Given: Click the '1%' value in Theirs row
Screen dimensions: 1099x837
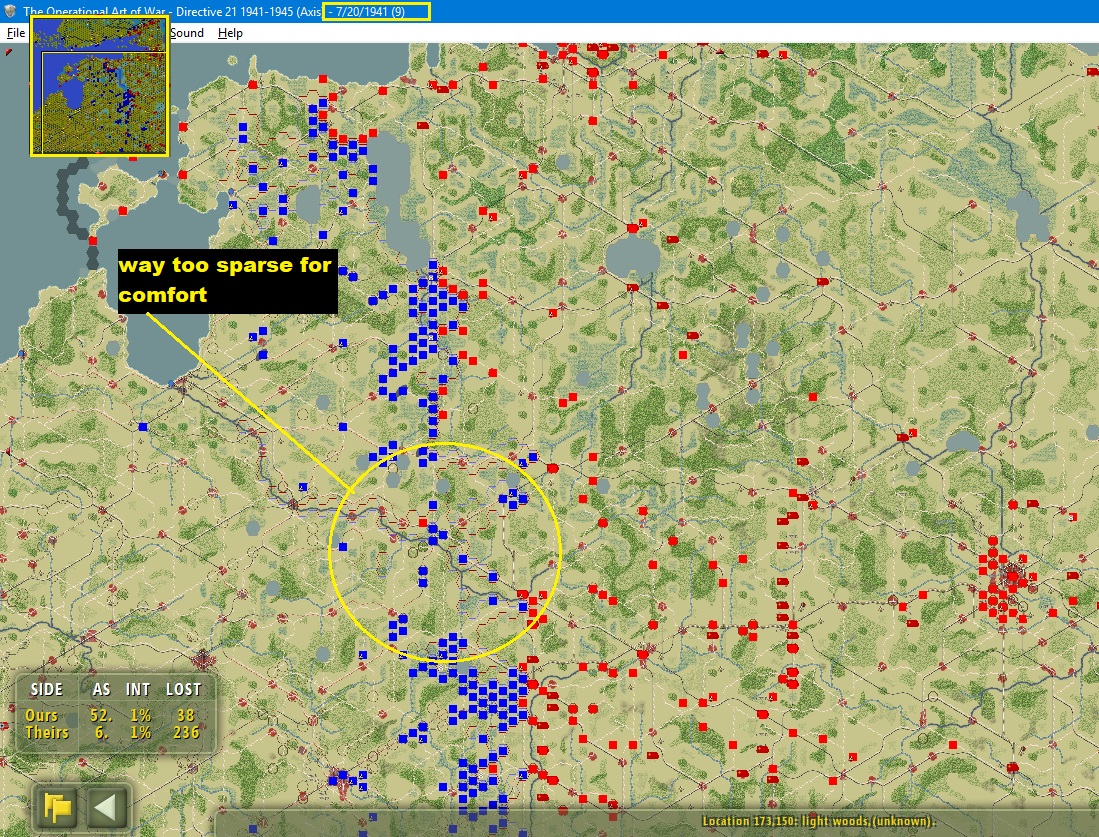Looking at the screenshot, I should coord(141,733).
